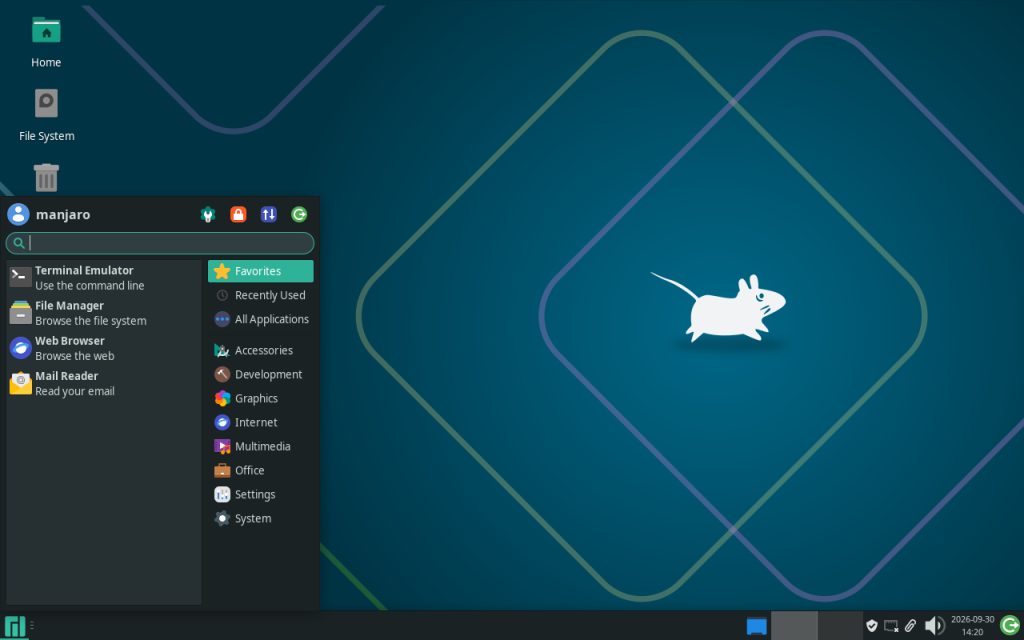Select the Favorites category

click(261, 271)
